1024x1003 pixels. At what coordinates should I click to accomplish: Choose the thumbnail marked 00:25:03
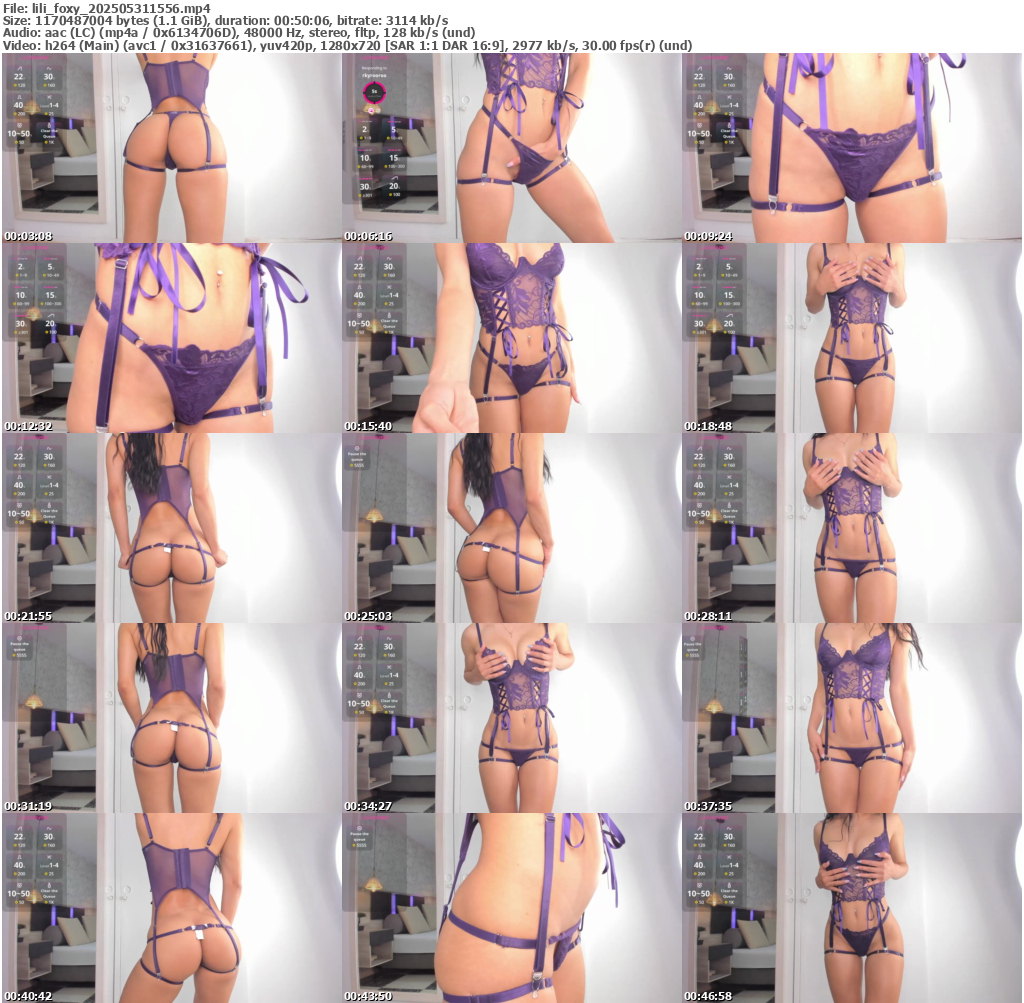click(511, 528)
